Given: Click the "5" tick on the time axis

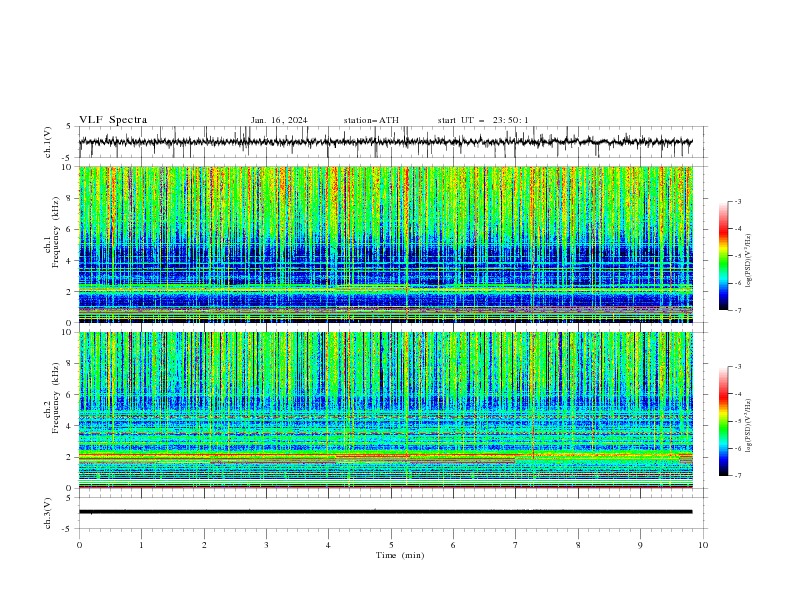Looking at the screenshot, I should 391,545.
